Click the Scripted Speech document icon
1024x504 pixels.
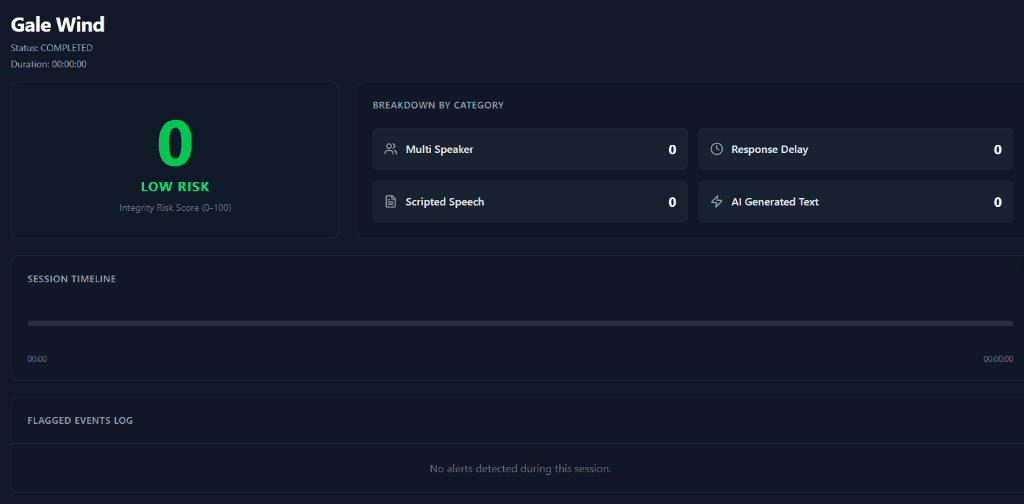pos(390,202)
